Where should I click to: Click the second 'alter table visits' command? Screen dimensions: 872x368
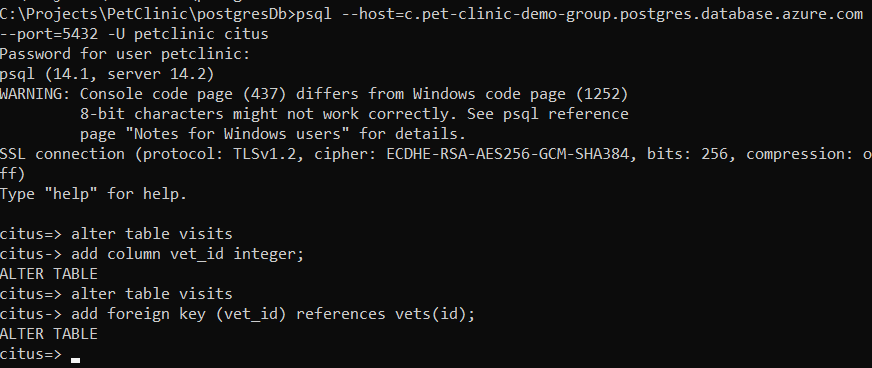(x=152, y=294)
